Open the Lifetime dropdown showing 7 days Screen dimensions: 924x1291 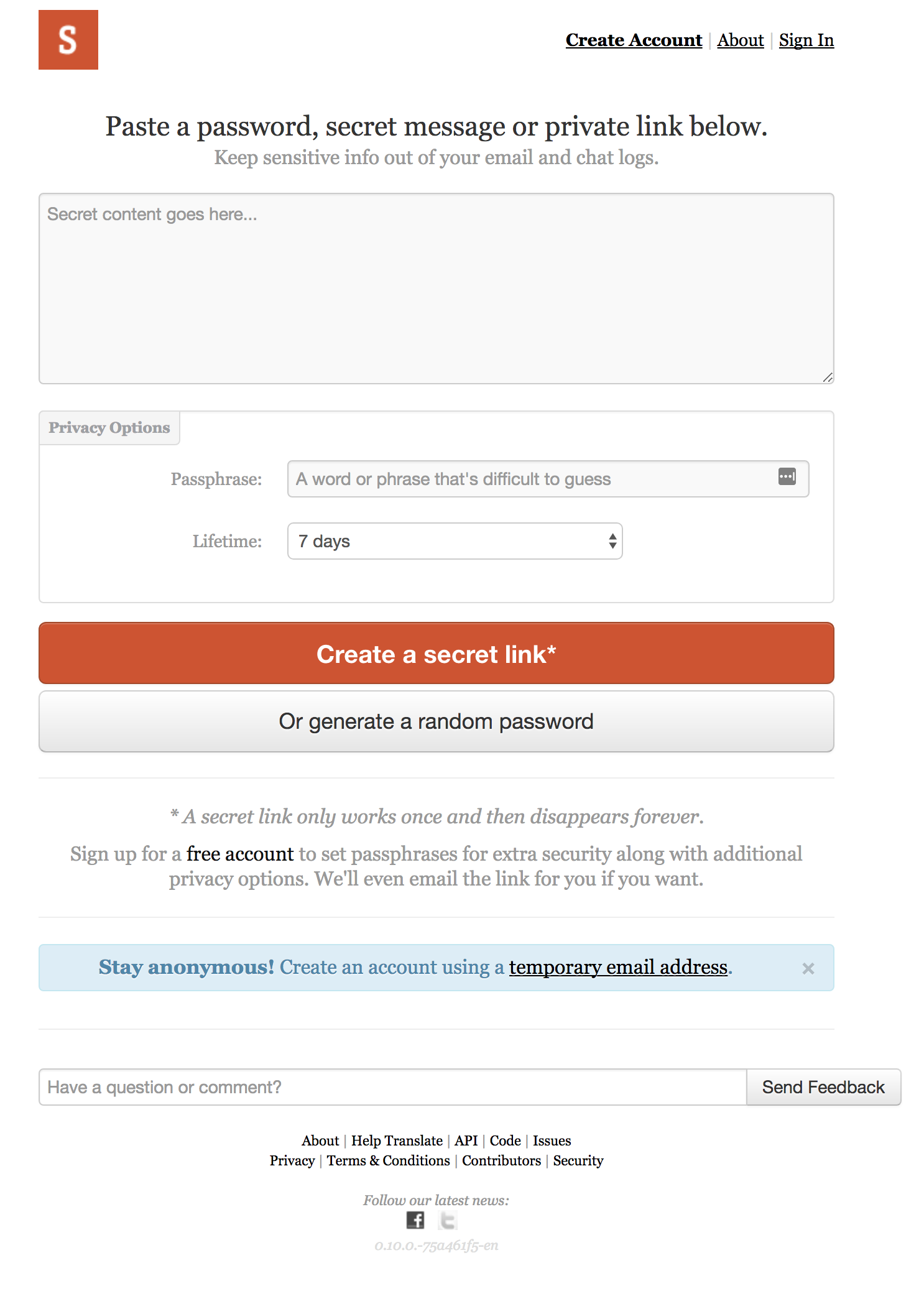455,541
